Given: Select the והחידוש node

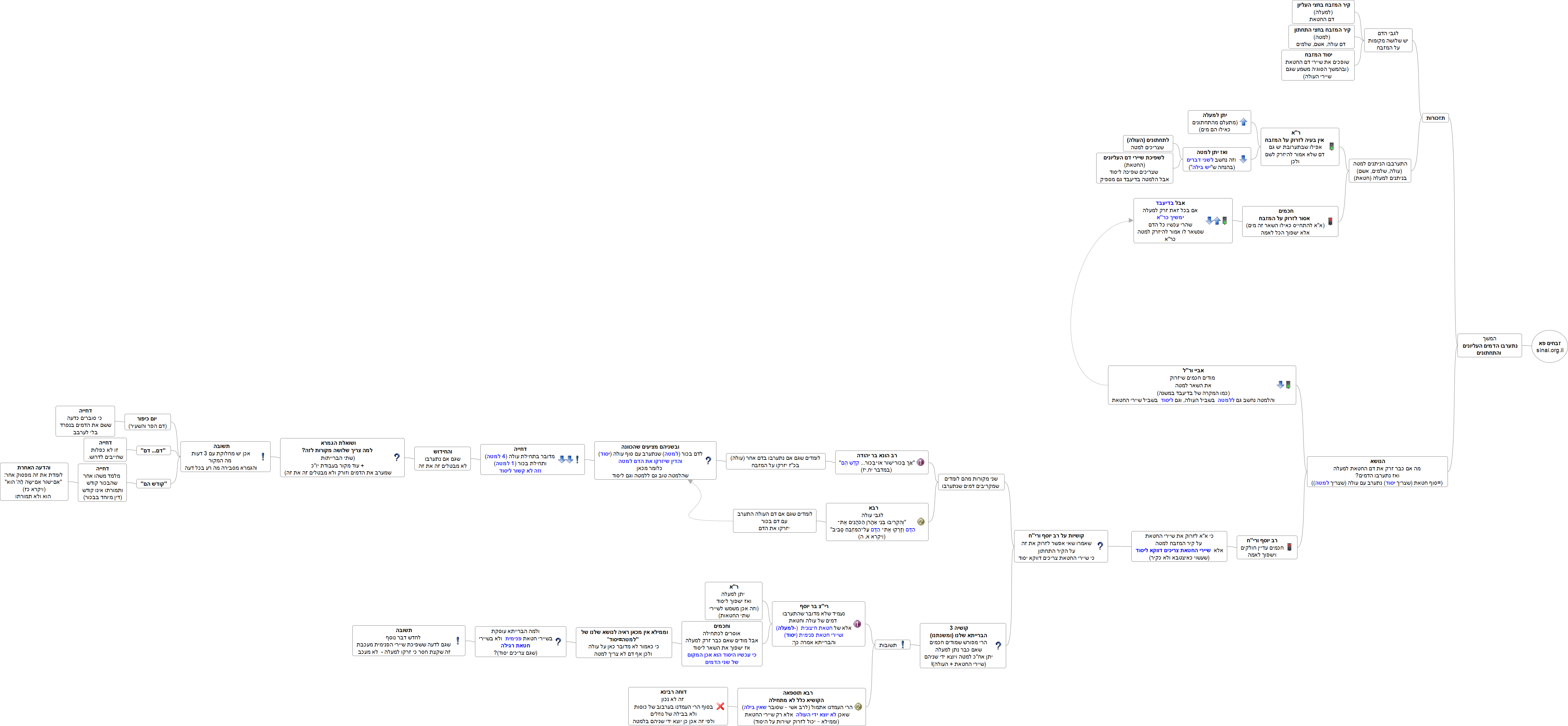Looking at the screenshot, I should click(442, 459).
